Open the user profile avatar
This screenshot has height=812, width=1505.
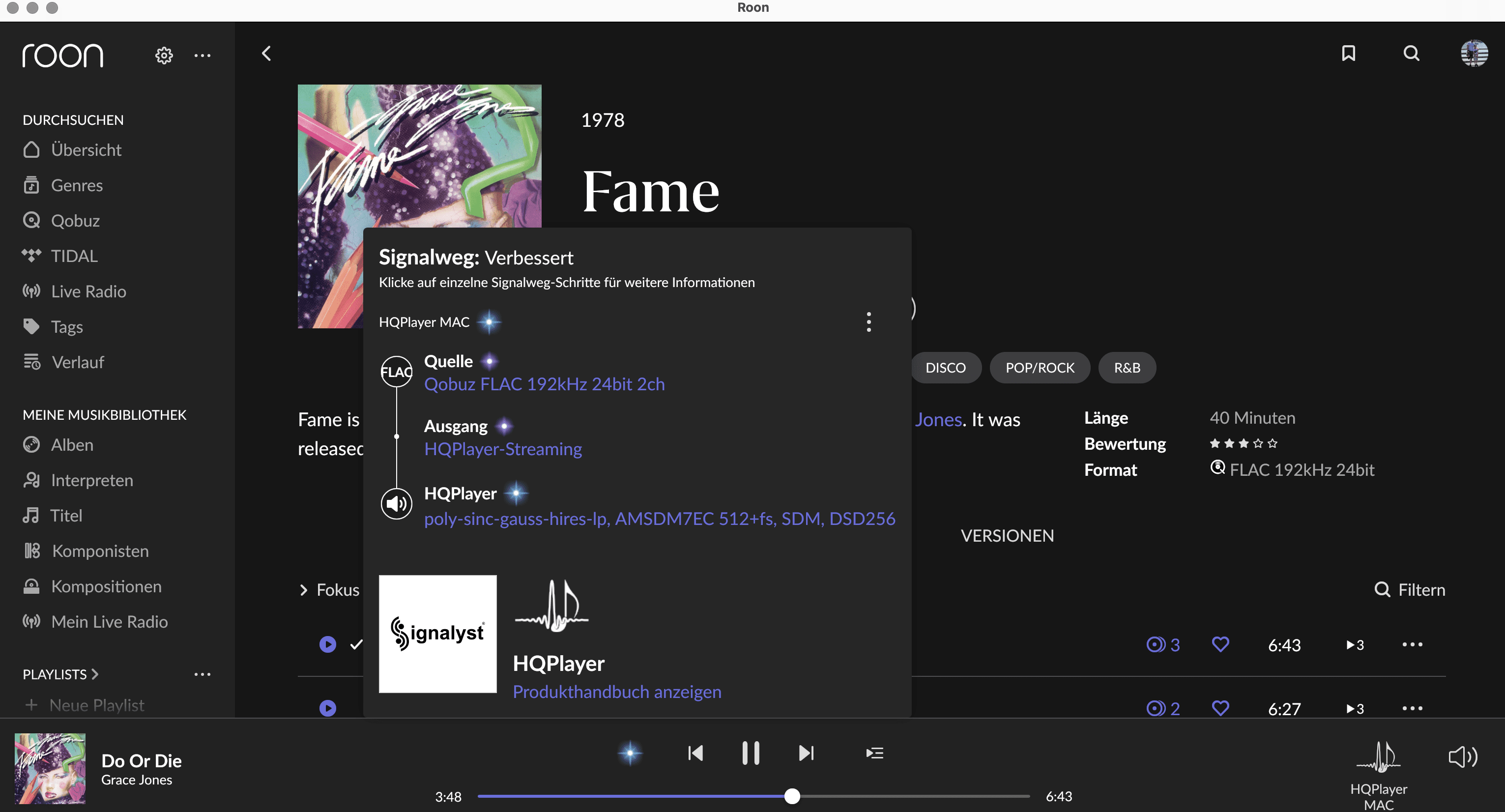click(1474, 53)
